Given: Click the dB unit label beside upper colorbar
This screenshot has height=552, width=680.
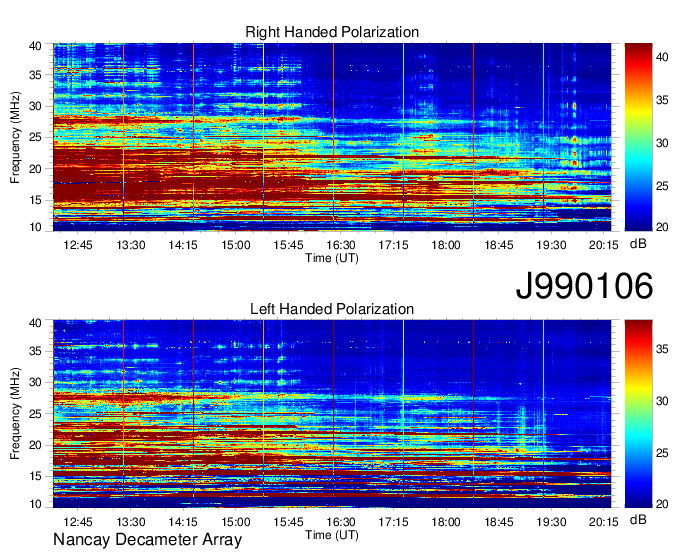Looking at the screenshot, I should (638, 244).
